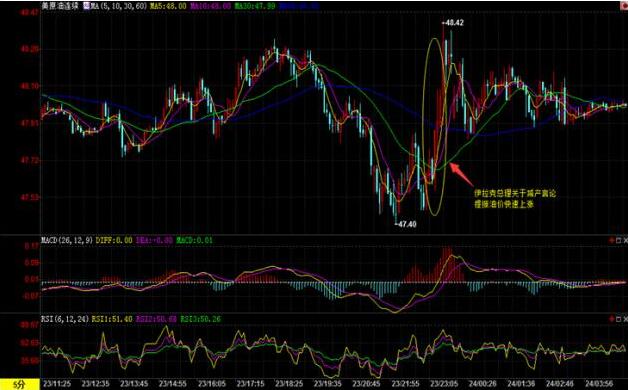Image resolution: width=628 pixels, height=390 pixels.
Task: Click the MACD(26,12,9) indicator label
Action: coord(67,240)
